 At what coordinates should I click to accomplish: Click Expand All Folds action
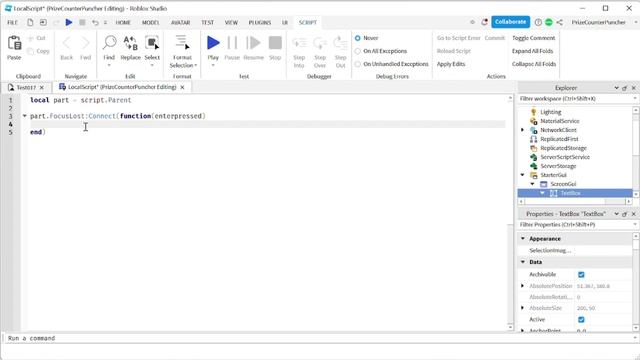(x=532, y=51)
